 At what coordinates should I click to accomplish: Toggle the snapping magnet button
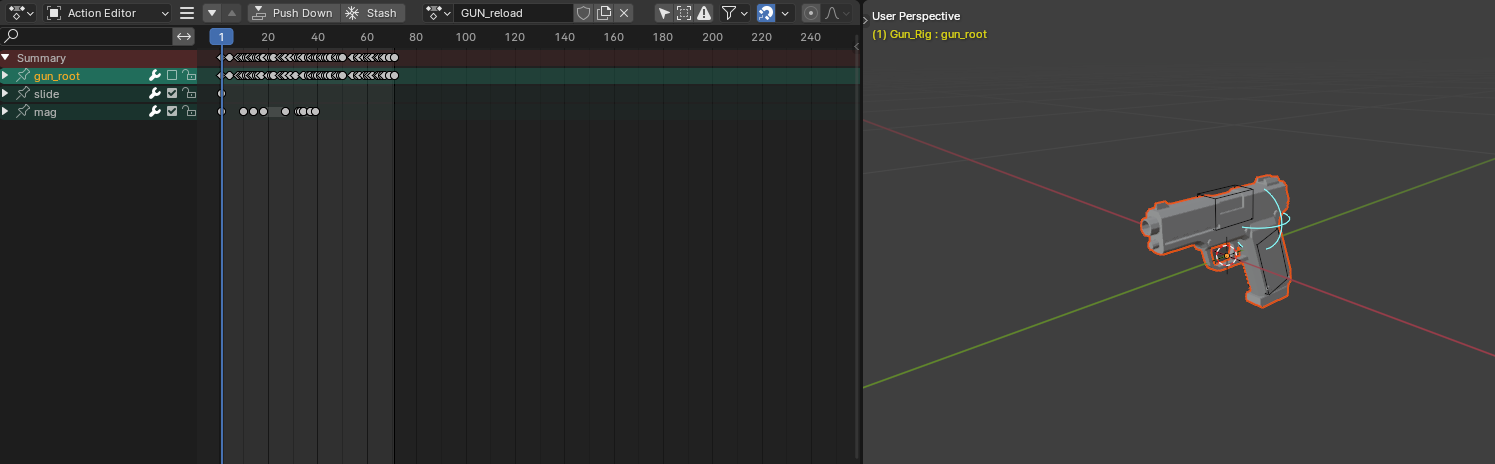766,13
